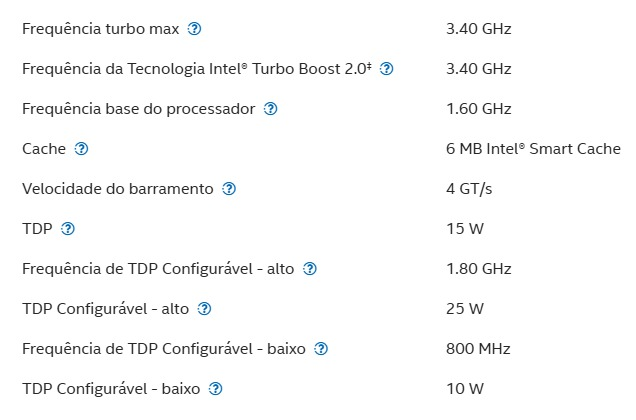Image resolution: width=636 pixels, height=420 pixels.
Task: Click help icon beside TDP Configurável - baixo
Action: 215,389
